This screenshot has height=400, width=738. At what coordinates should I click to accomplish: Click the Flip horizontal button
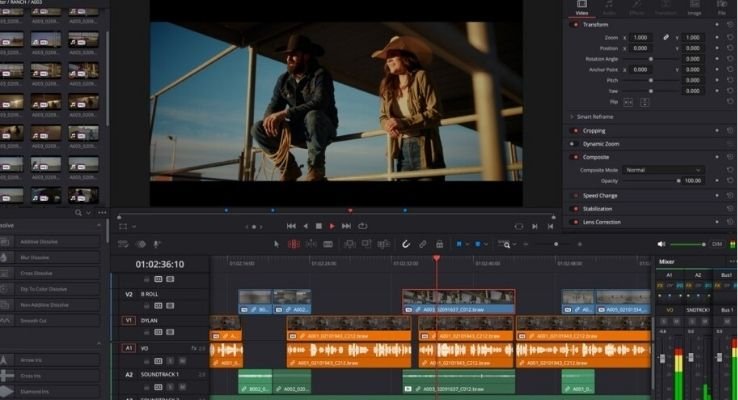pos(628,102)
